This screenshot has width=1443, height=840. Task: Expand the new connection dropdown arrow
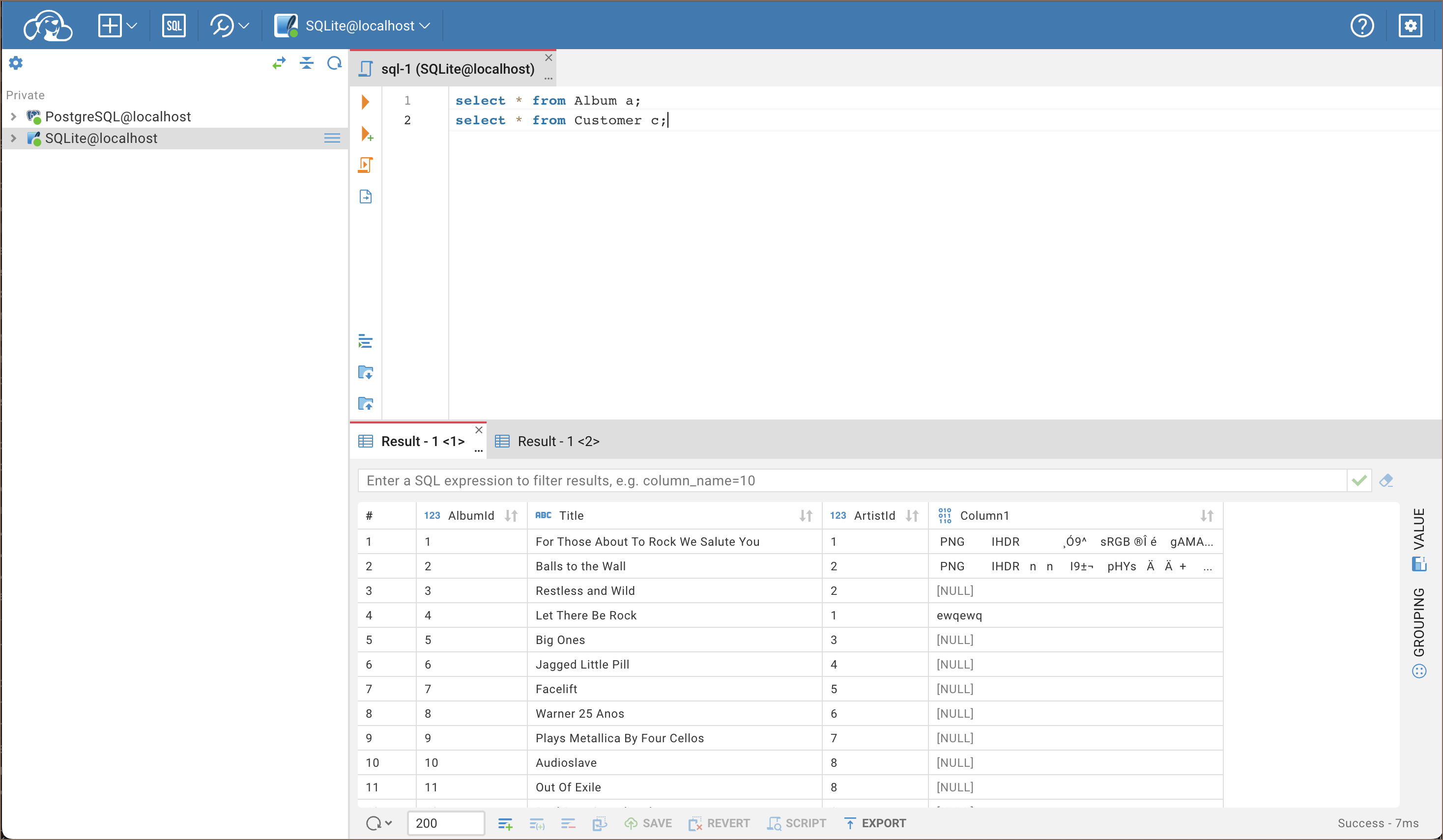pos(132,26)
